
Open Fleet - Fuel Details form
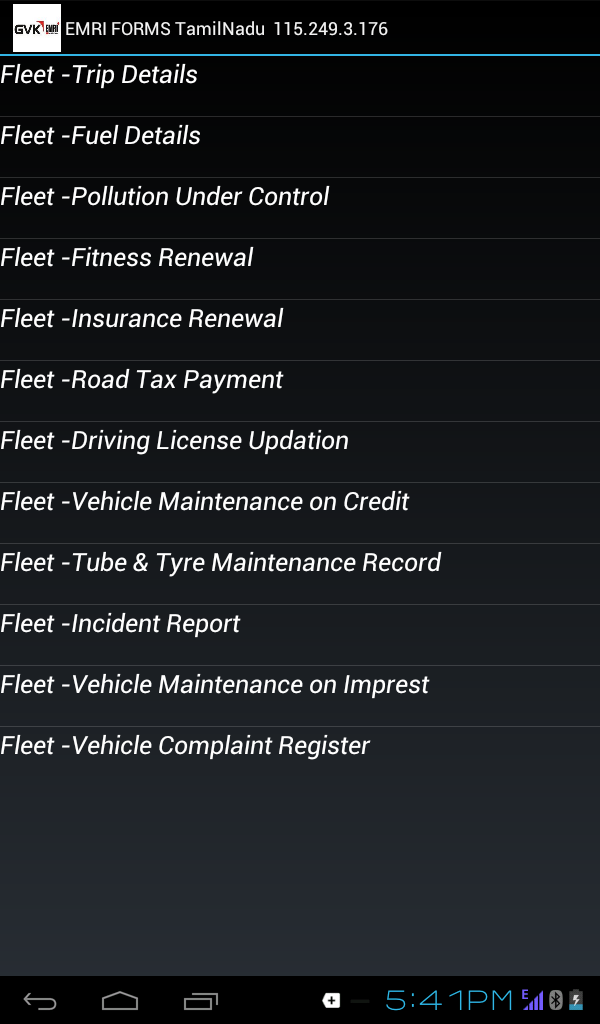(x=100, y=136)
